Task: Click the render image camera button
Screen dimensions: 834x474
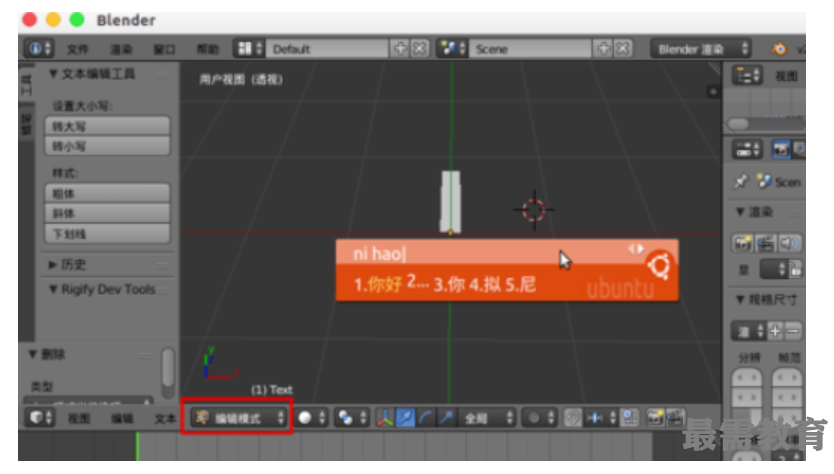Action: (x=743, y=243)
